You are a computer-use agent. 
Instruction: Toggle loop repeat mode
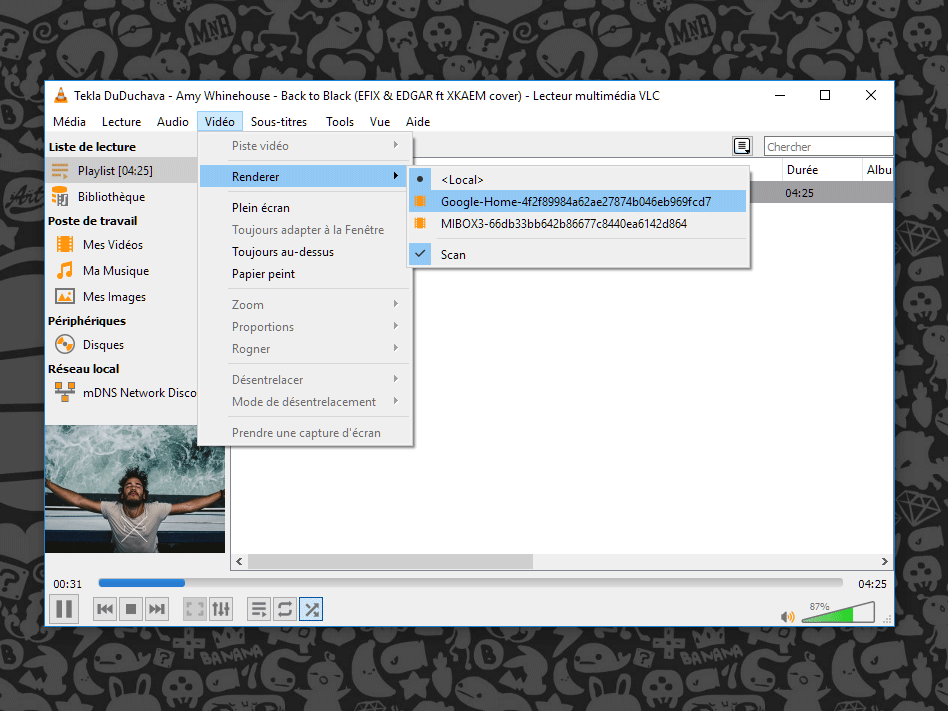tap(285, 609)
